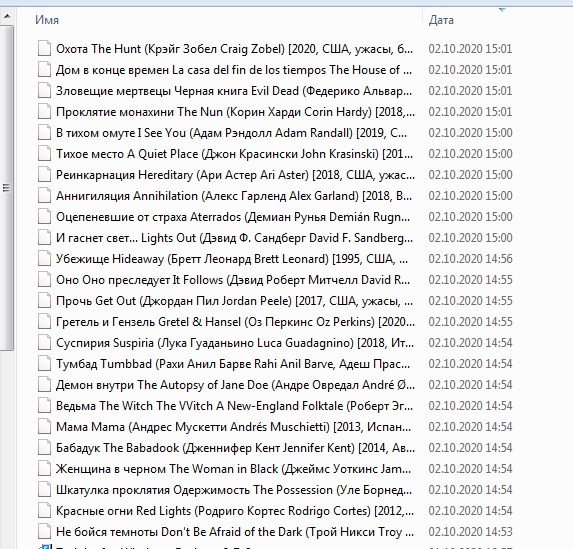Screen dimensions: 573x549
Task: Click file icon for Реинкарнация Hereditary
Action: pos(45,175)
